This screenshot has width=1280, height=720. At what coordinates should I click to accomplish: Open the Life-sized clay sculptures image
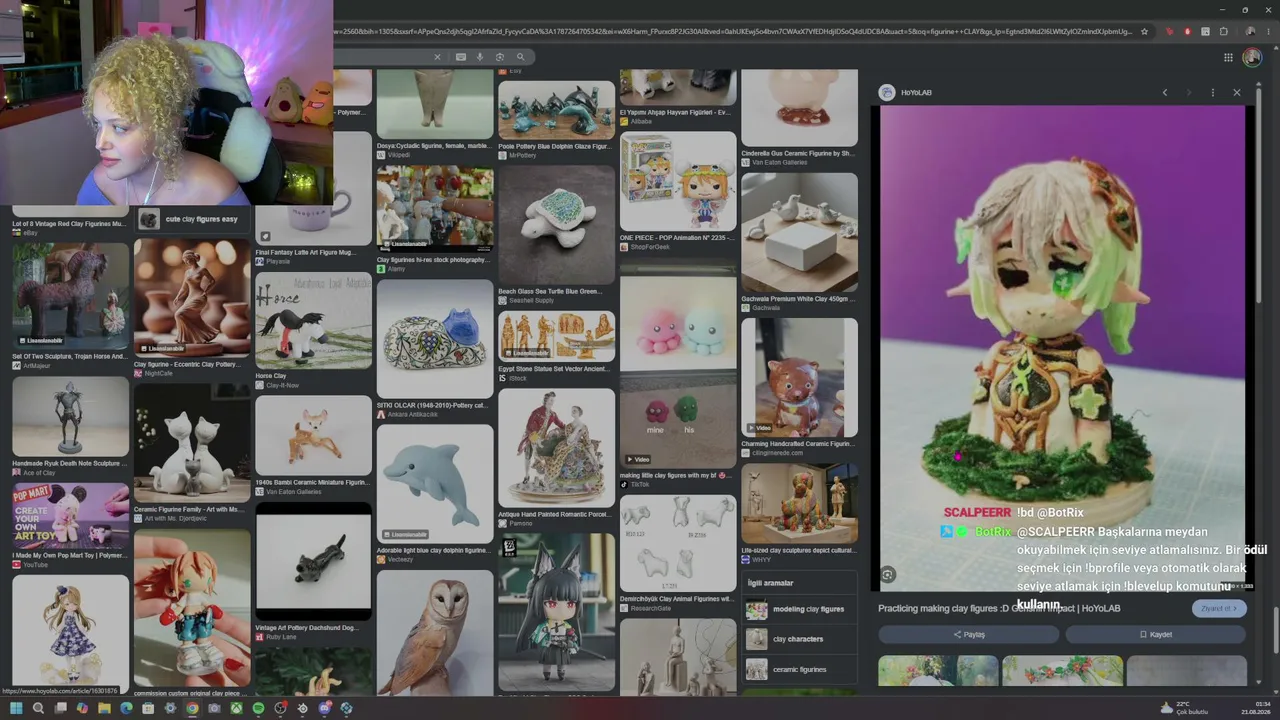pos(799,503)
